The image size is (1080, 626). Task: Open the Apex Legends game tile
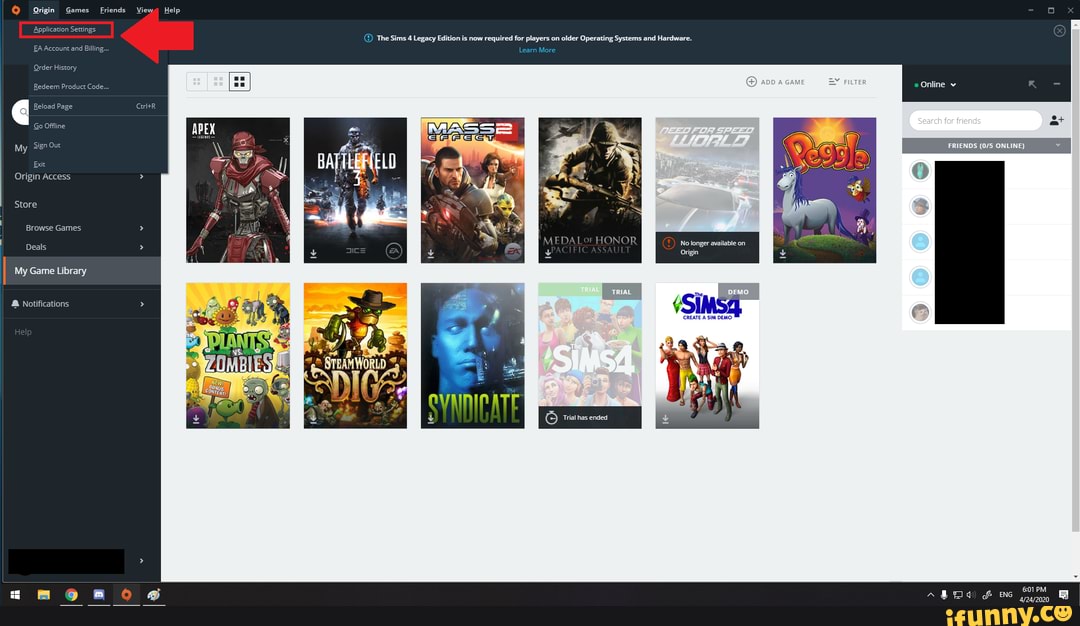click(x=238, y=190)
